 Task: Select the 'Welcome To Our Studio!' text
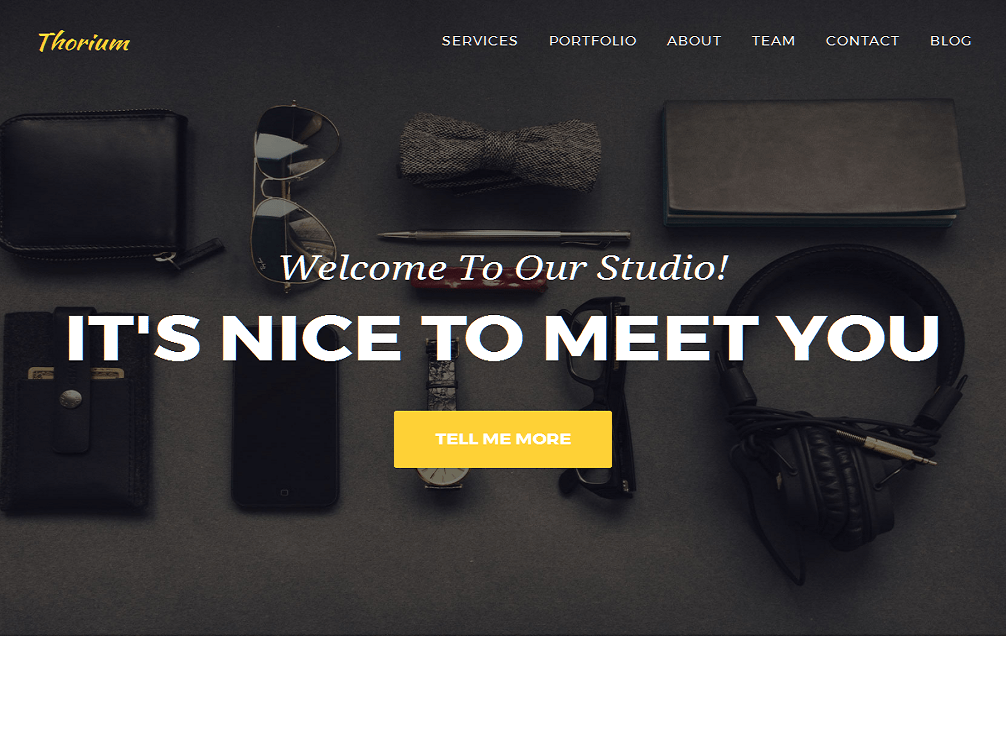click(x=504, y=267)
